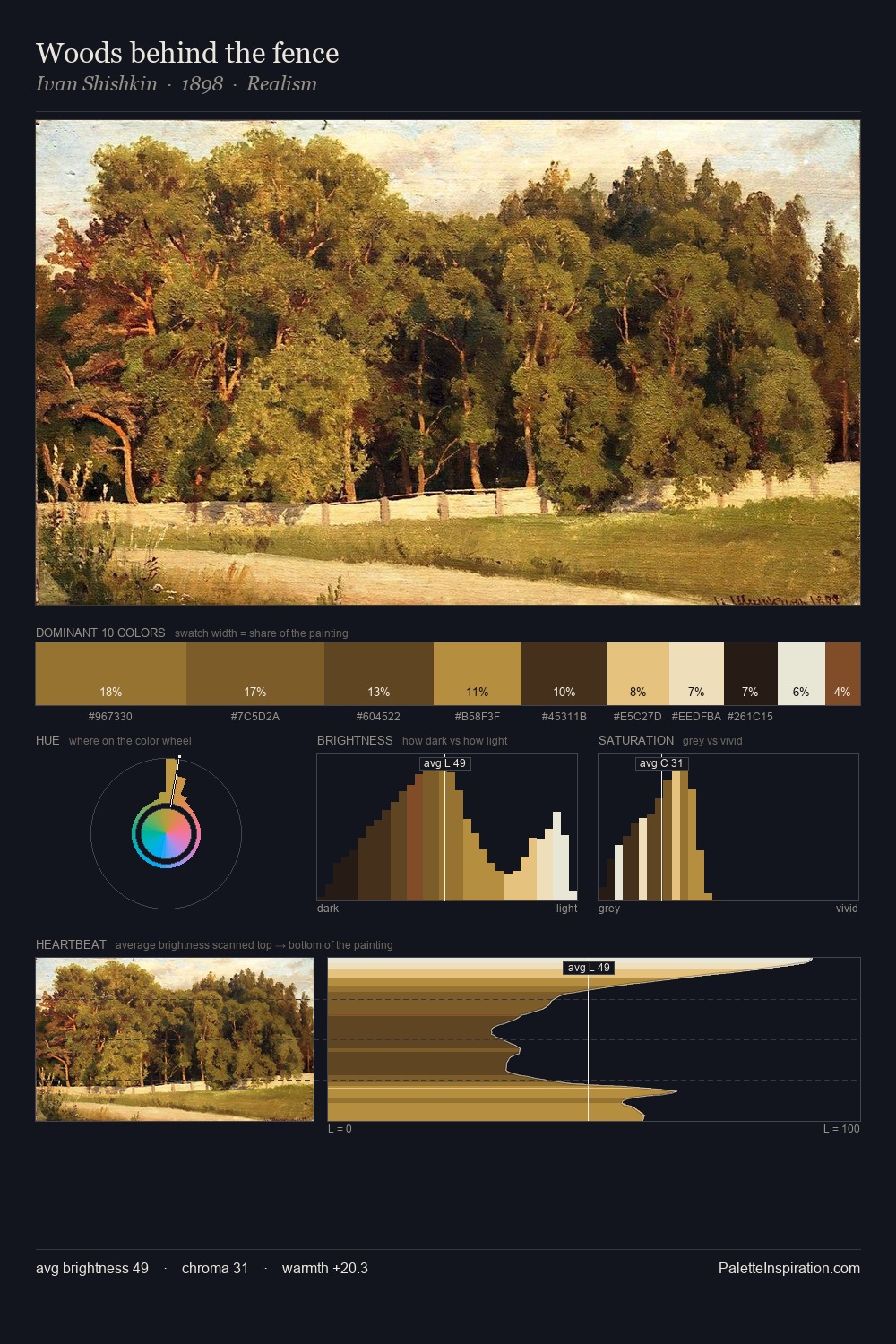Click the hex code '#967330'
Image resolution: width=896 pixels, height=1344 pixels.
(110, 717)
